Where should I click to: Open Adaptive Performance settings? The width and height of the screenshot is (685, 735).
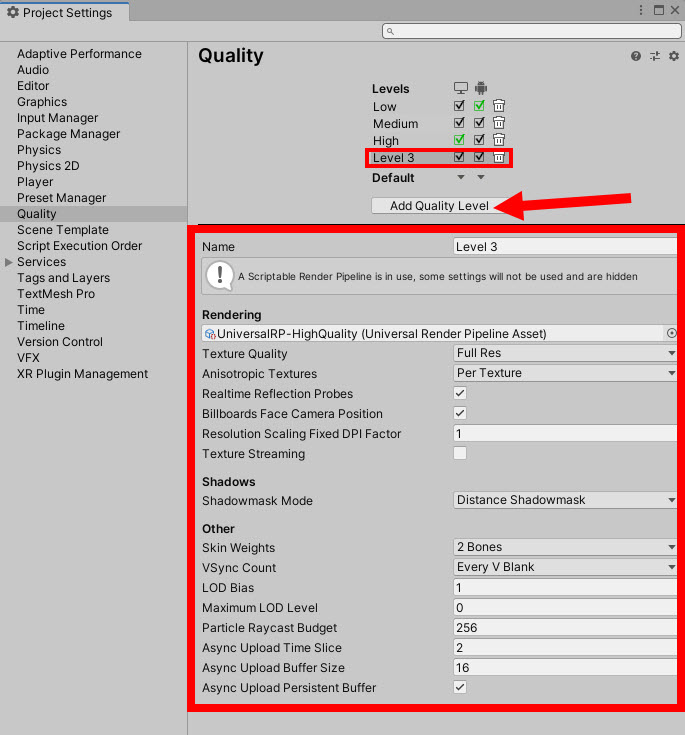pyautogui.click(x=79, y=54)
